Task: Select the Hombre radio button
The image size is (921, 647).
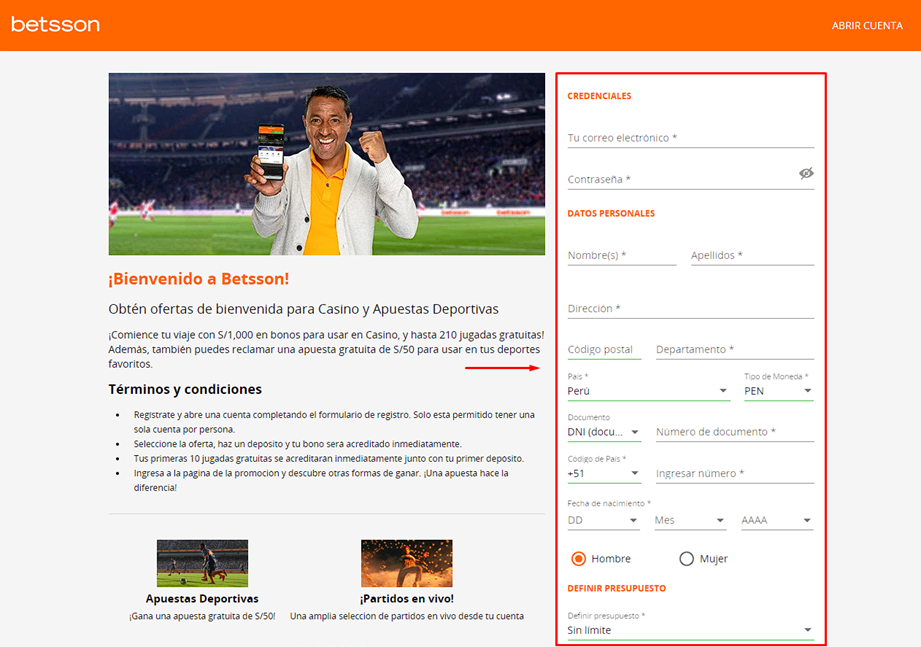Action: [578, 559]
